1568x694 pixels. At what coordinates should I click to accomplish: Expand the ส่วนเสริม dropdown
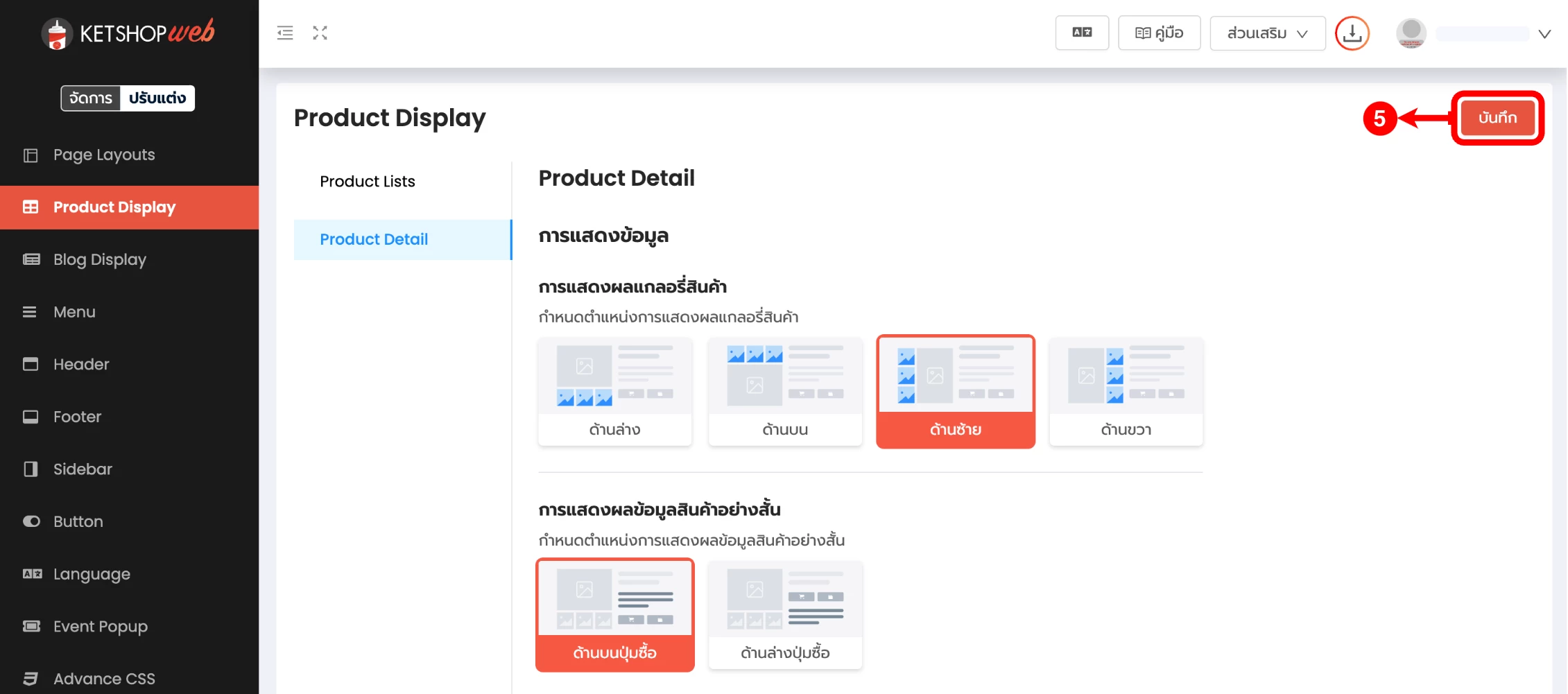[x=1267, y=33]
